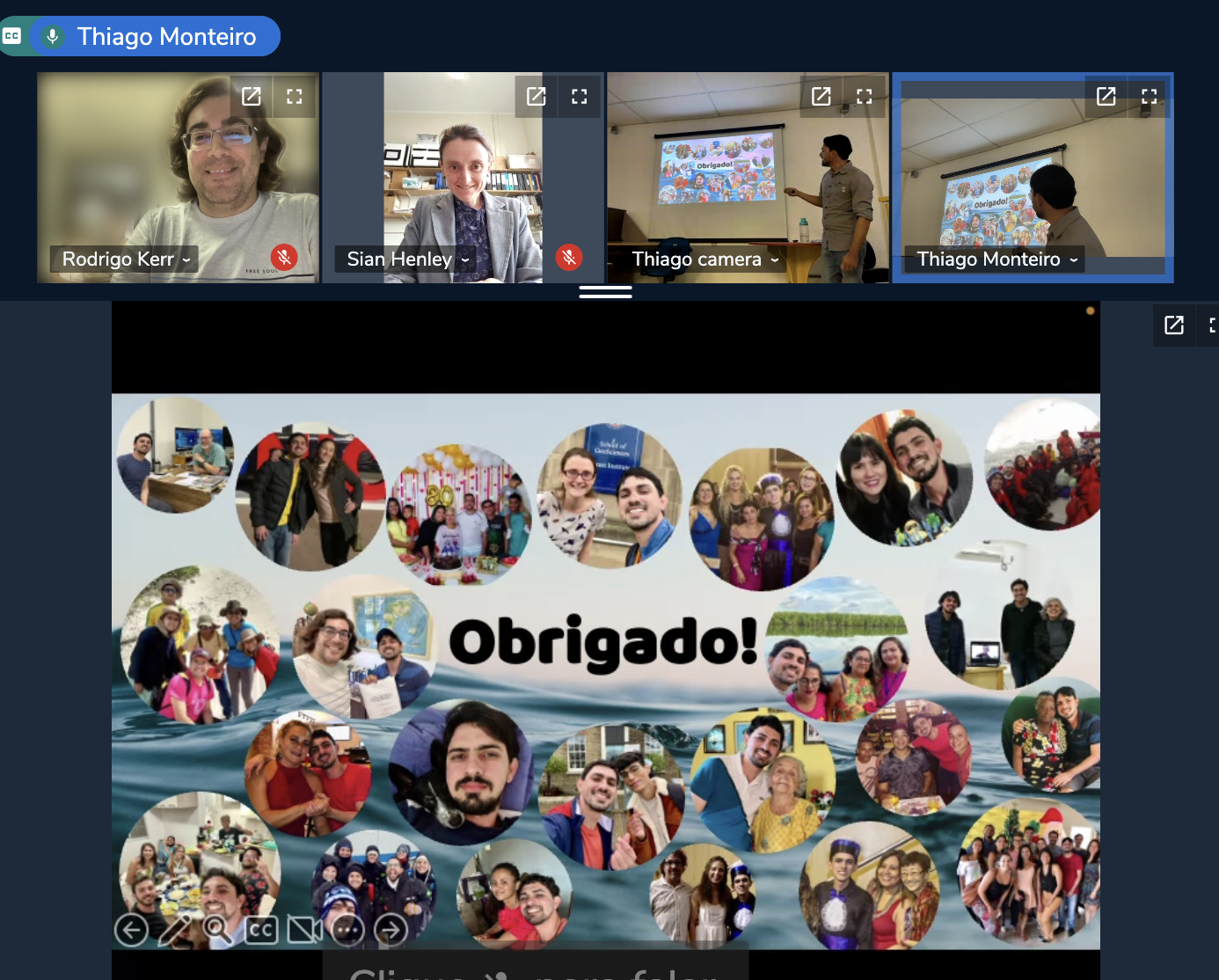
Task: Toggle the CC captions badge at top left
Action: 11,36
